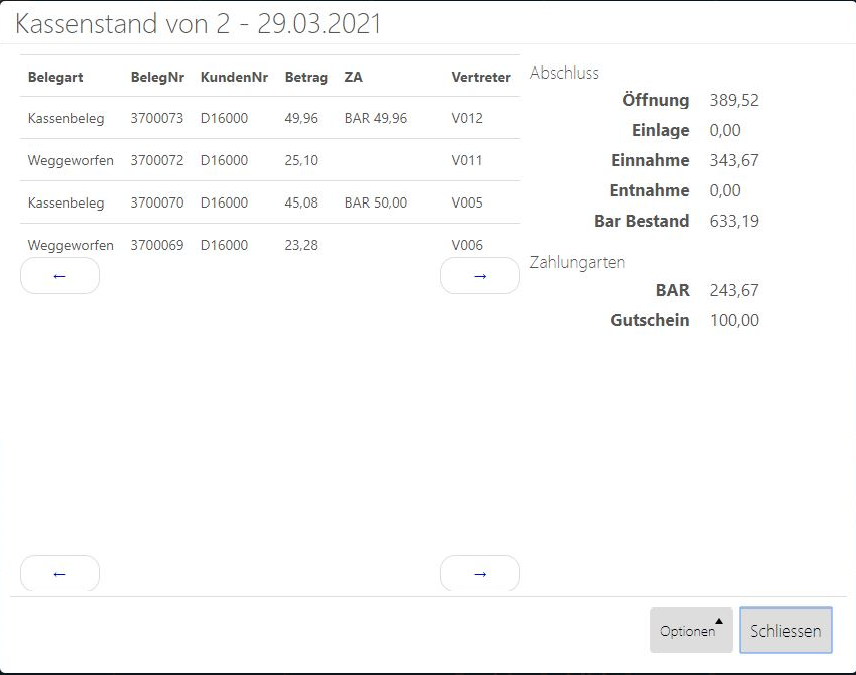The width and height of the screenshot is (856, 675).
Task: Click the Belegart column header
Action: point(56,77)
